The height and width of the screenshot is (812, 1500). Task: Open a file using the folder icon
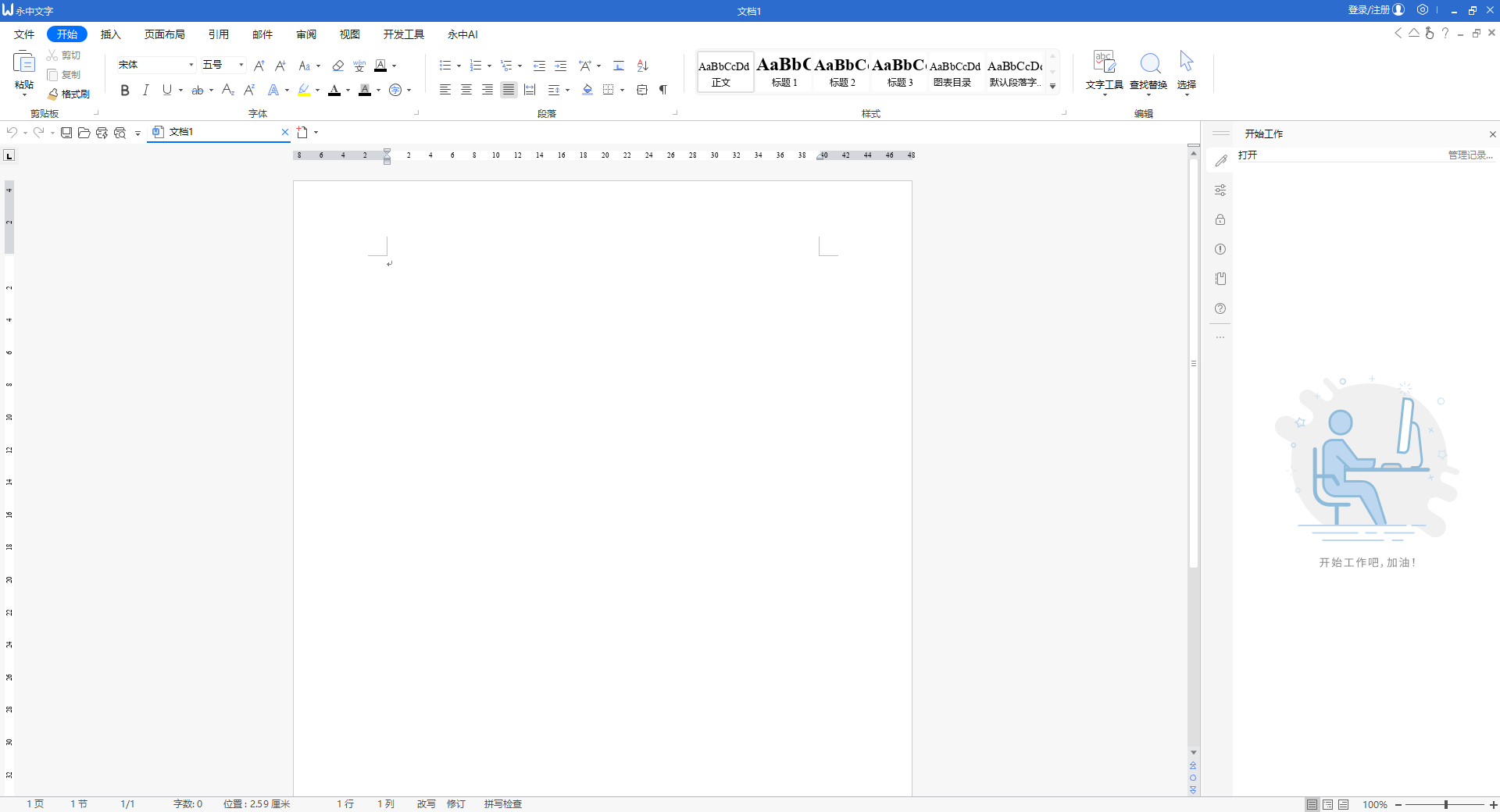84,133
